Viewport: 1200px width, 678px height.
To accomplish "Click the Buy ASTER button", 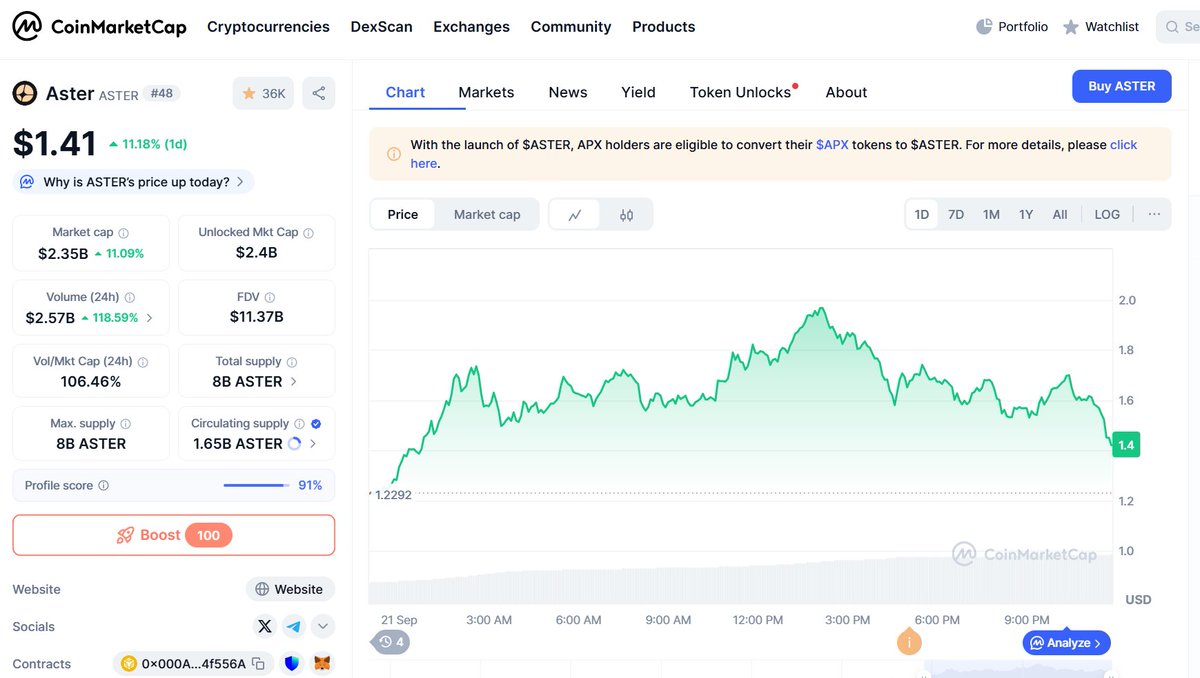I will tap(1122, 86).
